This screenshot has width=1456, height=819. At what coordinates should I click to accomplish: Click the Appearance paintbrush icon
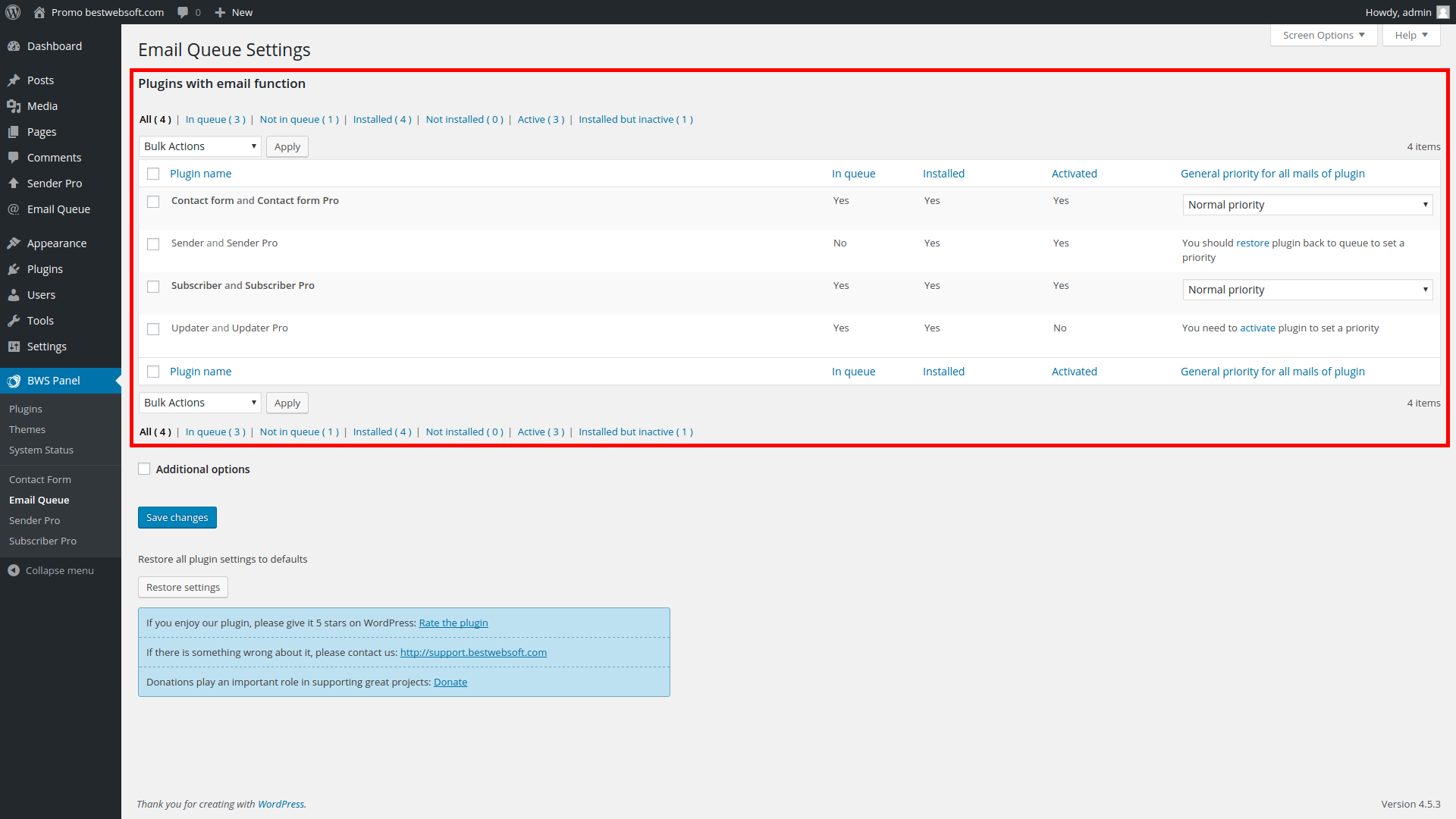(x=14, y=243)
